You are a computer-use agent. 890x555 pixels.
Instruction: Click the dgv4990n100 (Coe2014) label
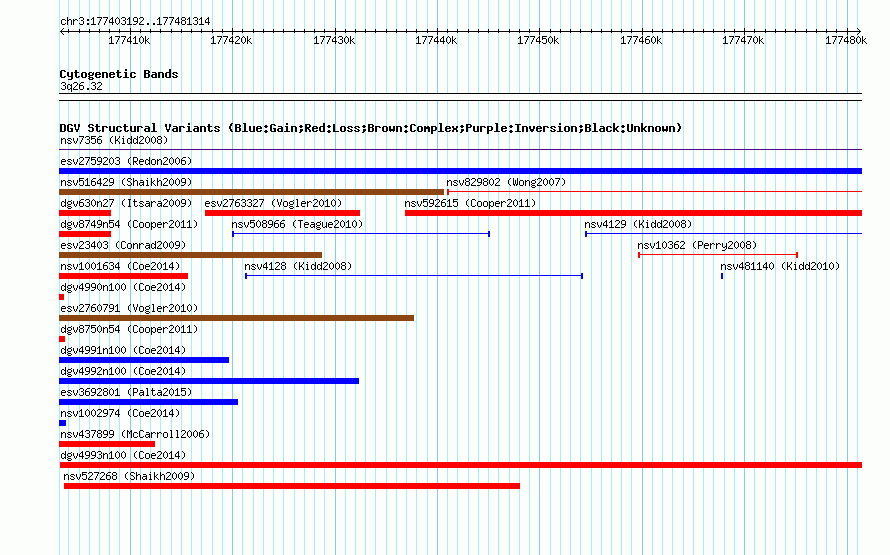coord(123,287)
